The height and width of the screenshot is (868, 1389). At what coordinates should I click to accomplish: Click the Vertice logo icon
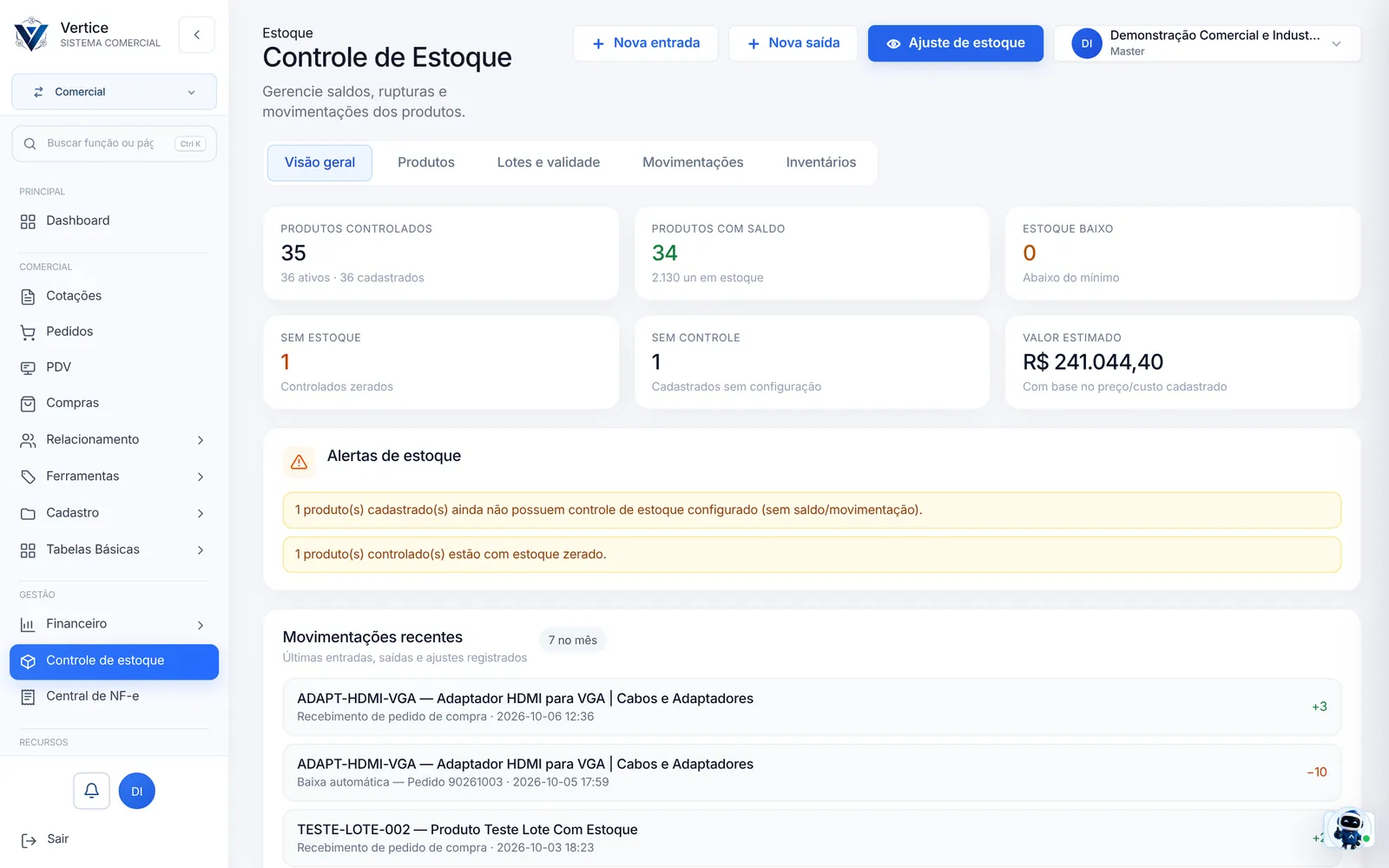[31, 35]
